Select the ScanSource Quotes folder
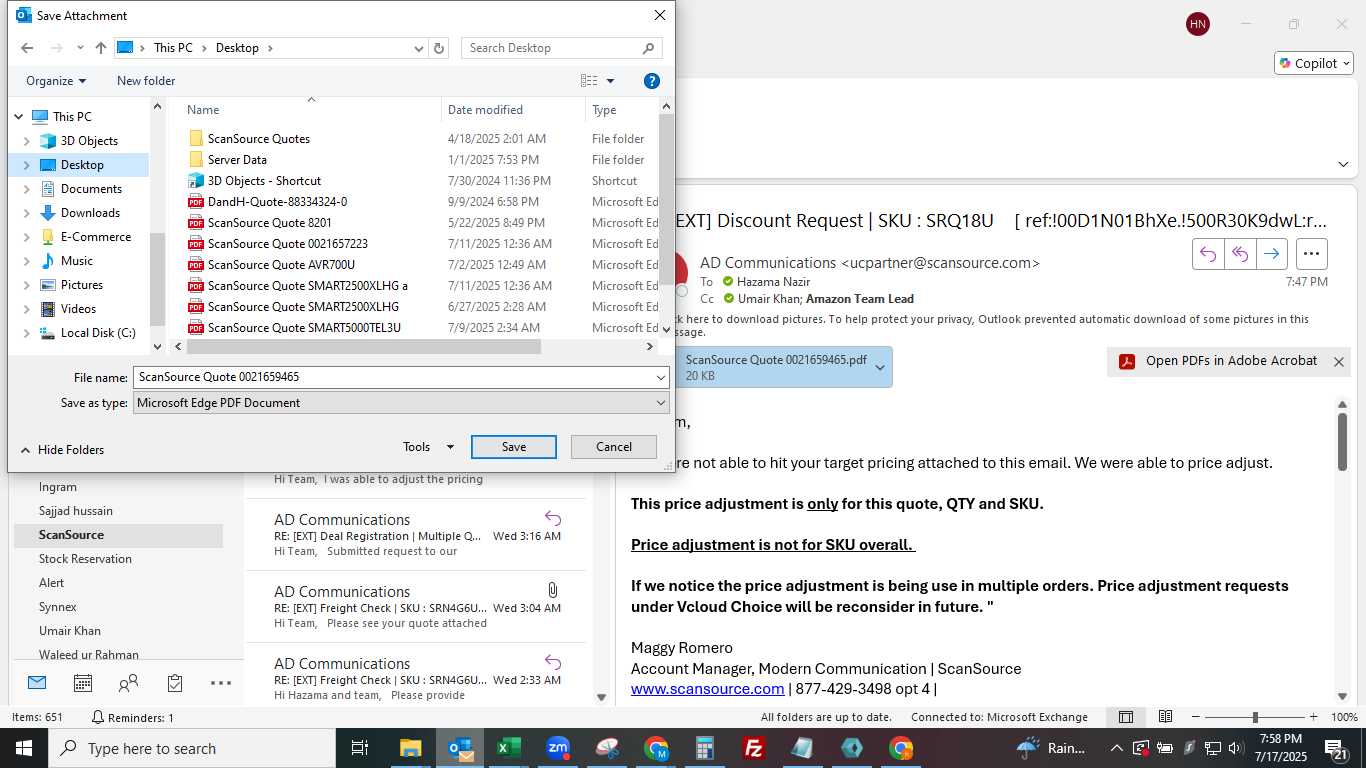The width and height of the screenshot is (1366, 768). click(259, 139)
